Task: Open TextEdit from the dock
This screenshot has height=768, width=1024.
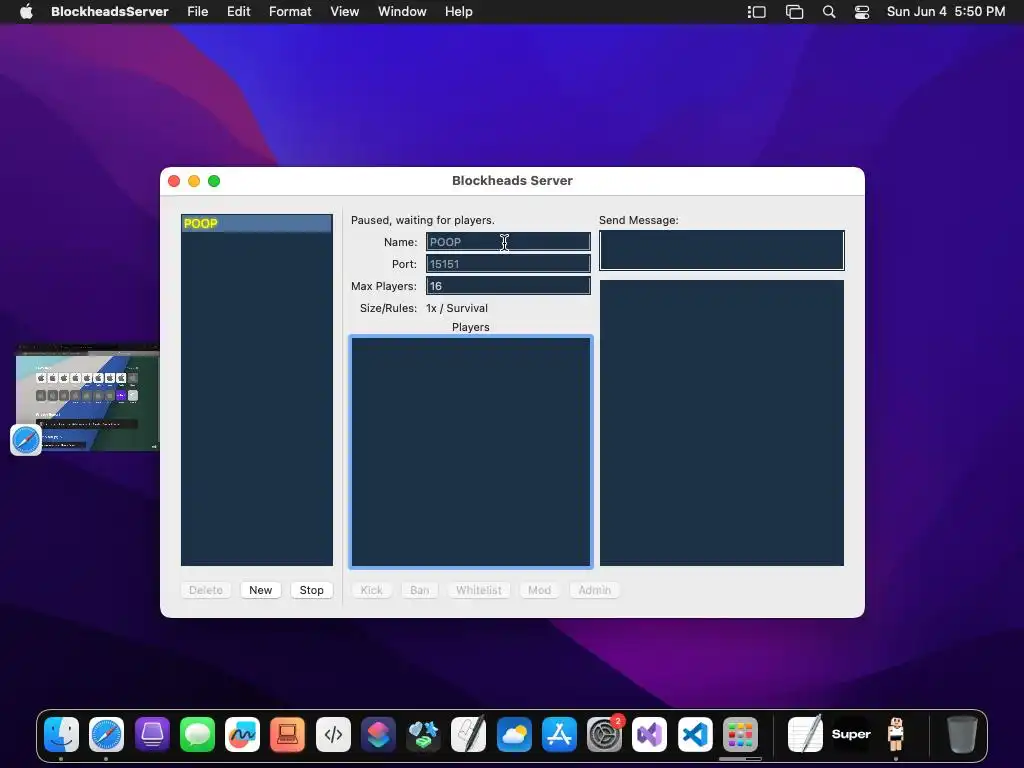Action: pos(805,734)
